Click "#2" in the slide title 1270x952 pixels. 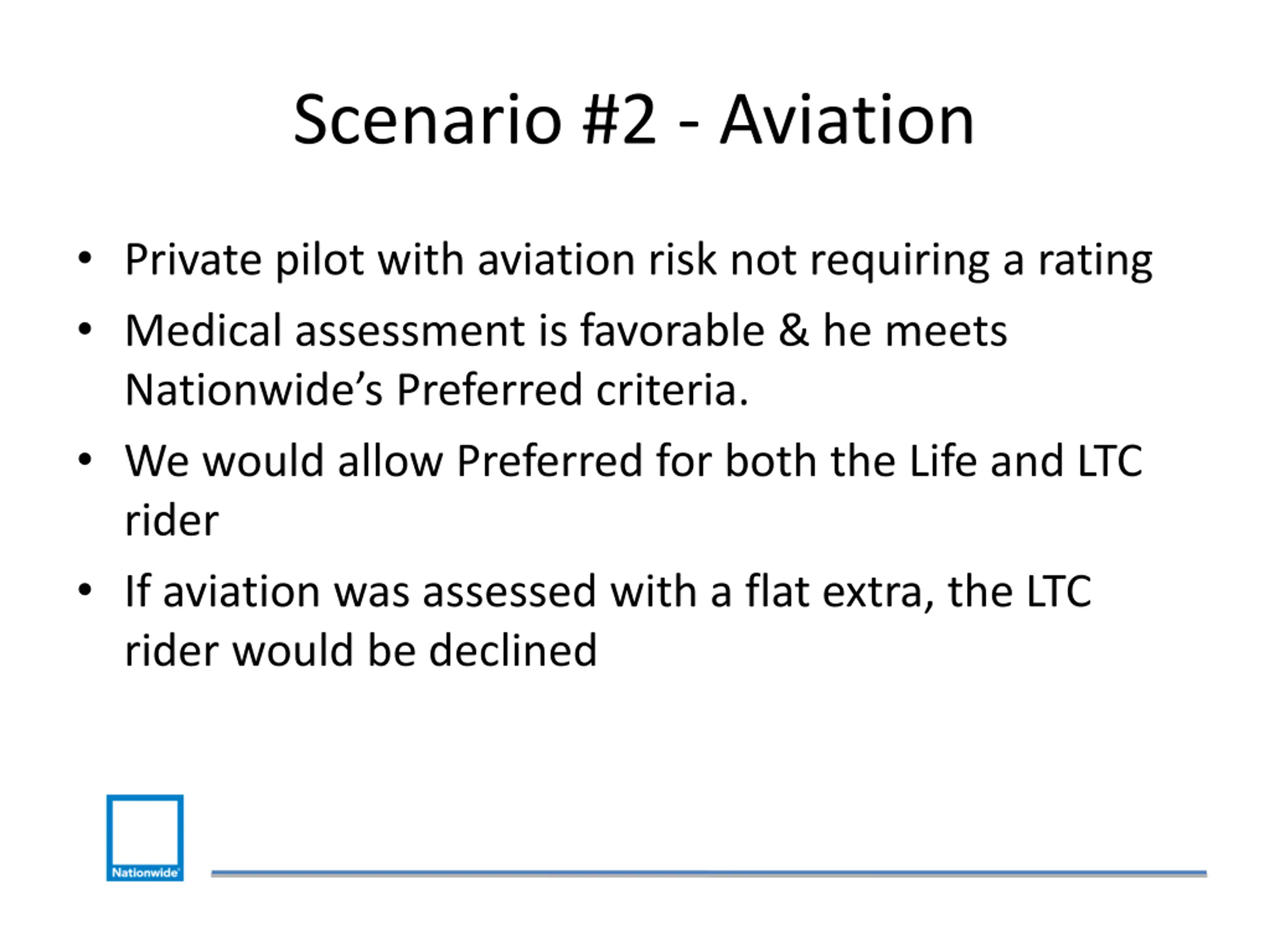[x=618, y=120]
